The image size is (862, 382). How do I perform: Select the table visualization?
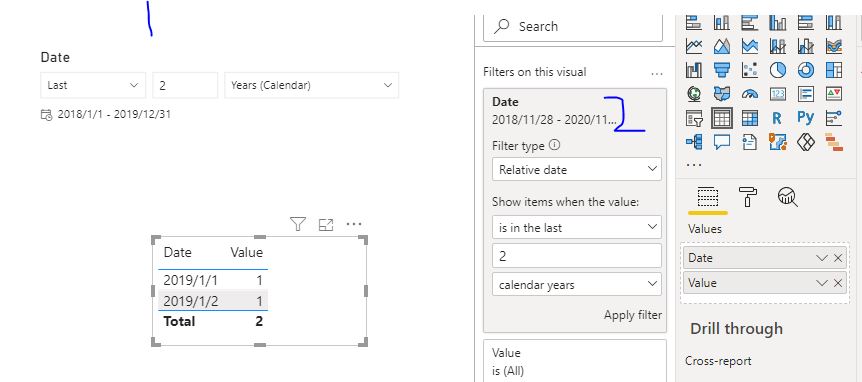point(722,118)
